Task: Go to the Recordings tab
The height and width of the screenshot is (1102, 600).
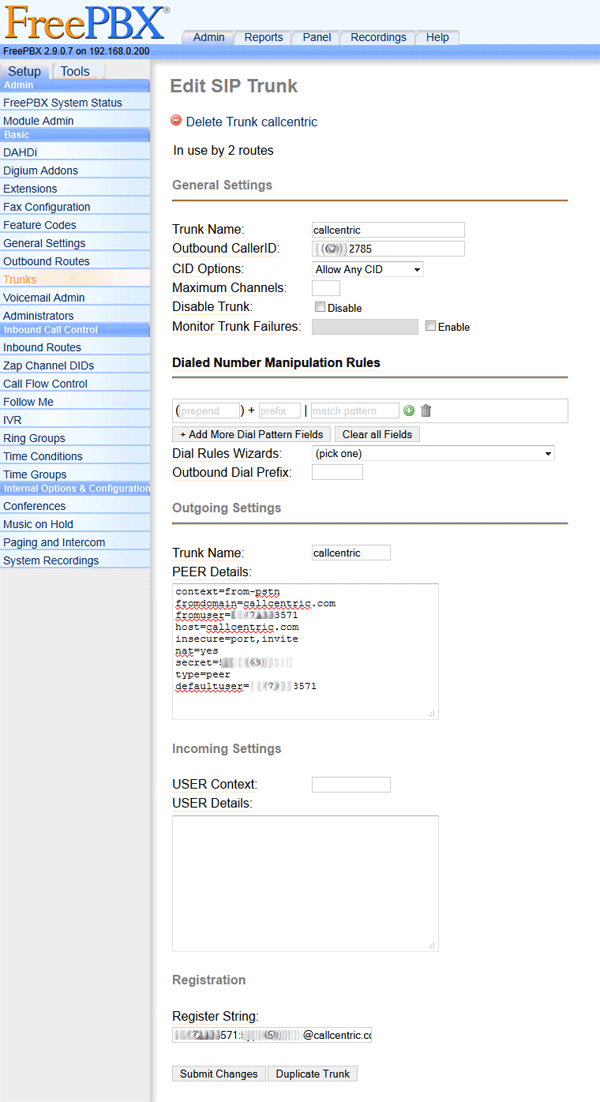Action: (x=378, y=37)
